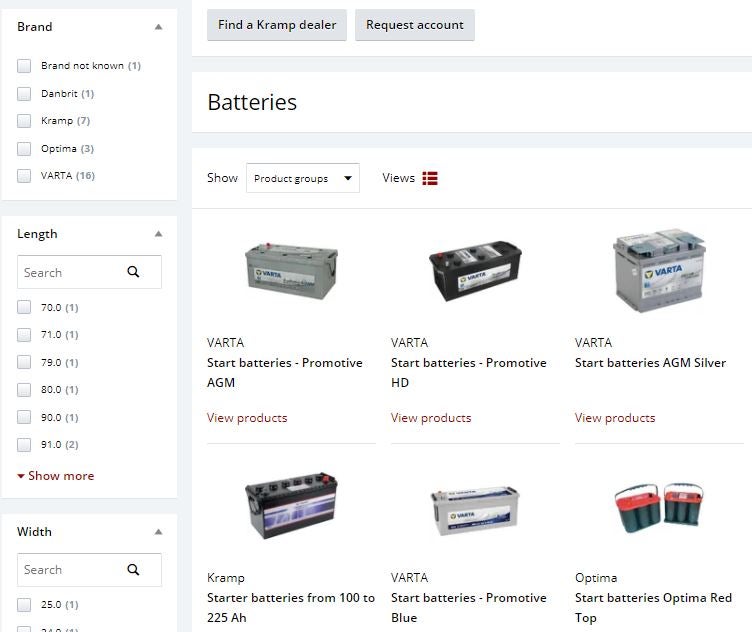Click the Kramp brand label above starter batteries
The image size is (752, 632).
226,578
